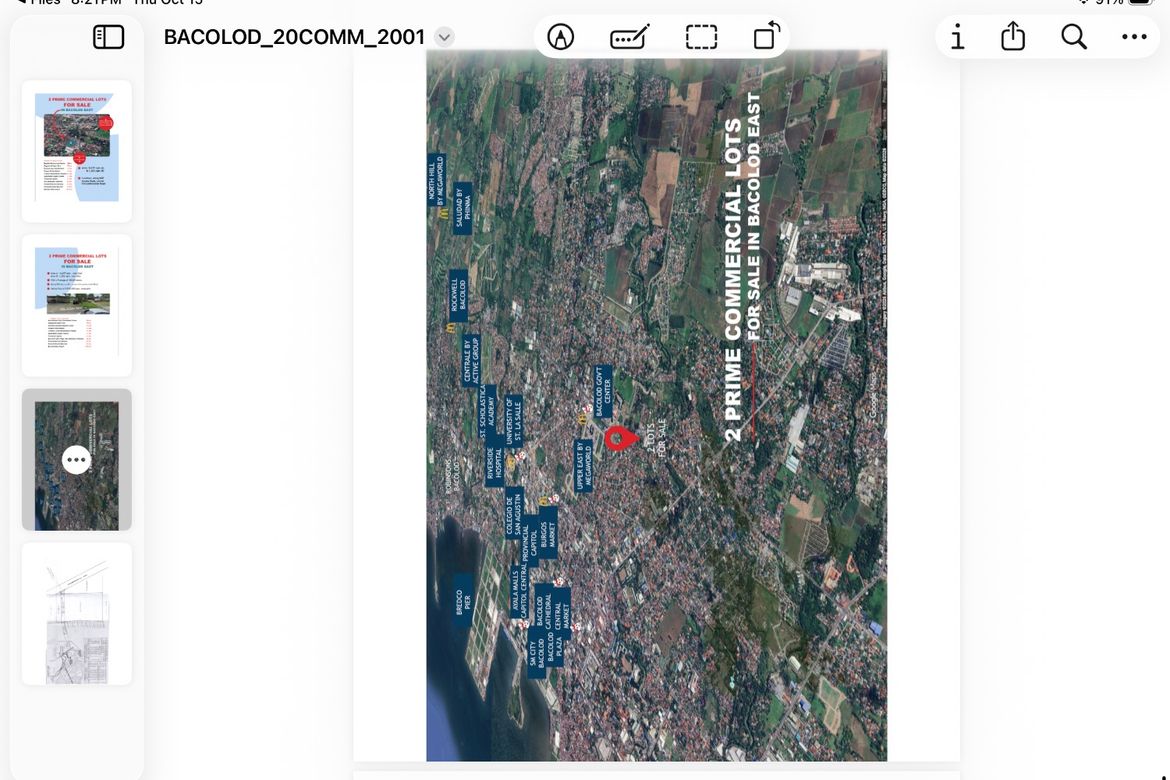Image resolution: width=1170 pixels, height=780 pixels.
Task: Open the Share sheet
Action: click(x=1013, y=36)
